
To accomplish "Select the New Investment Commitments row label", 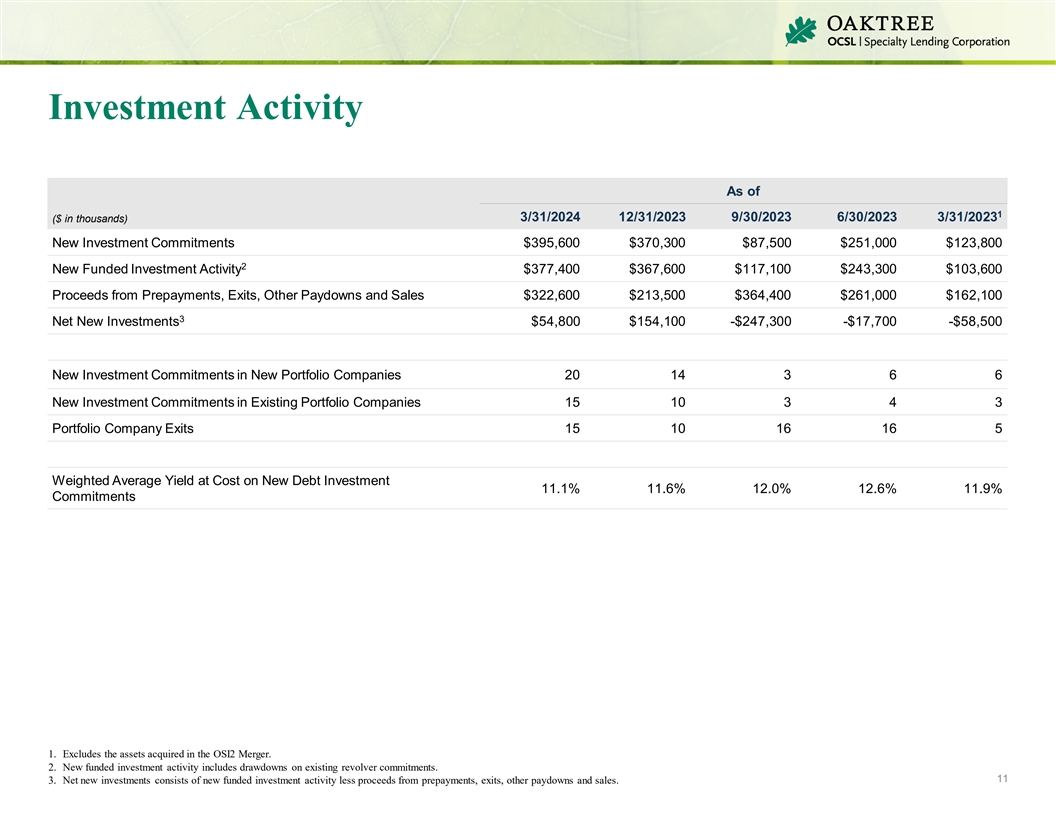I will pyautogui.click(x=143, y=242).
